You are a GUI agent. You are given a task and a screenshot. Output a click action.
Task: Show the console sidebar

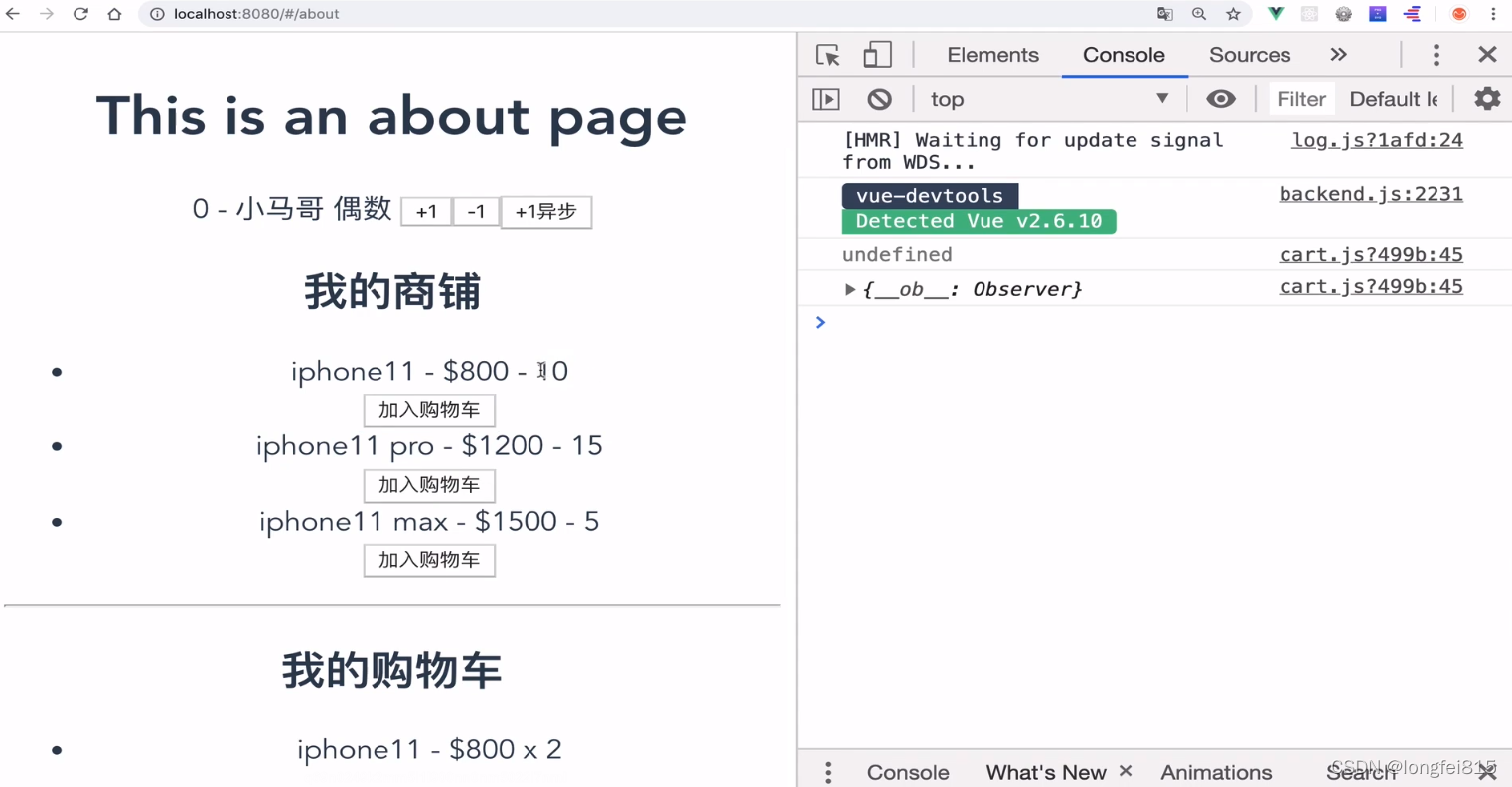pyautogui.click(x=827, y=99)
